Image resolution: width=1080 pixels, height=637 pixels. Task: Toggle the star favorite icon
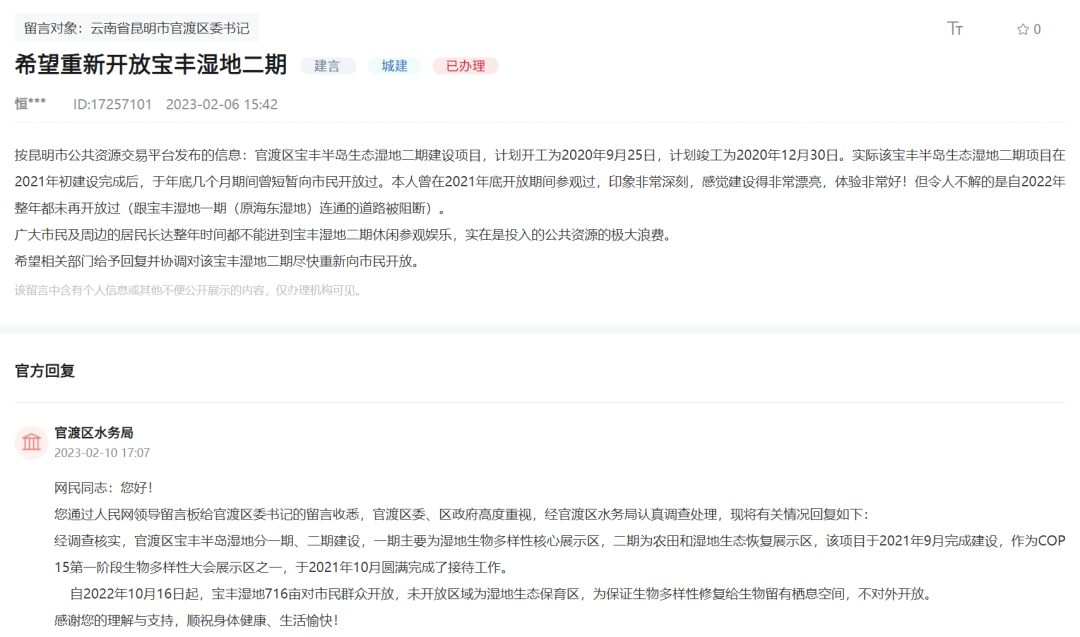coord(1023,29)
